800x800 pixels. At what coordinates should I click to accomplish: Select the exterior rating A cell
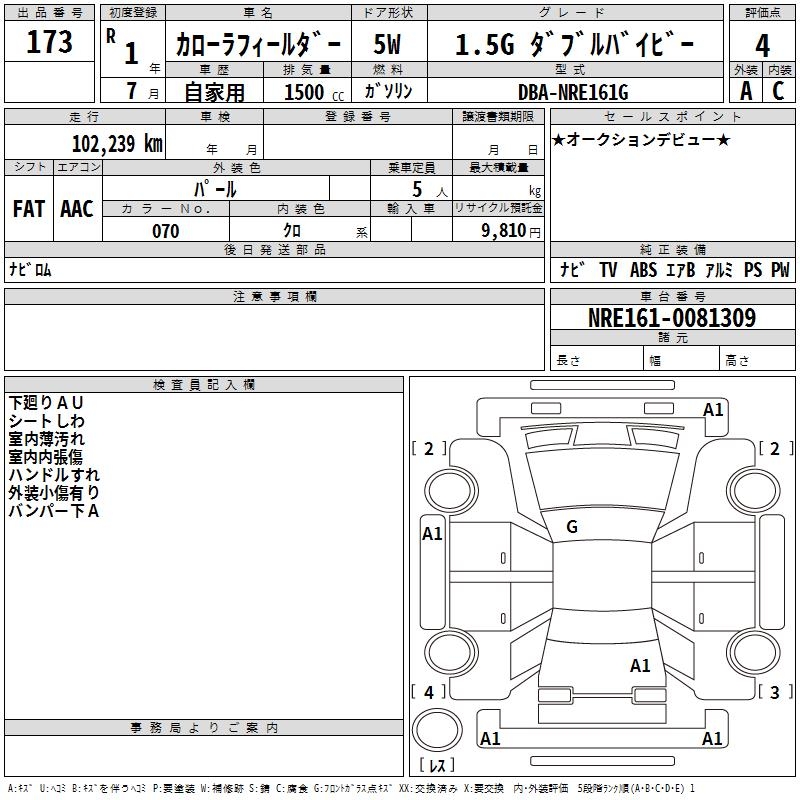[x=746, y=91]
